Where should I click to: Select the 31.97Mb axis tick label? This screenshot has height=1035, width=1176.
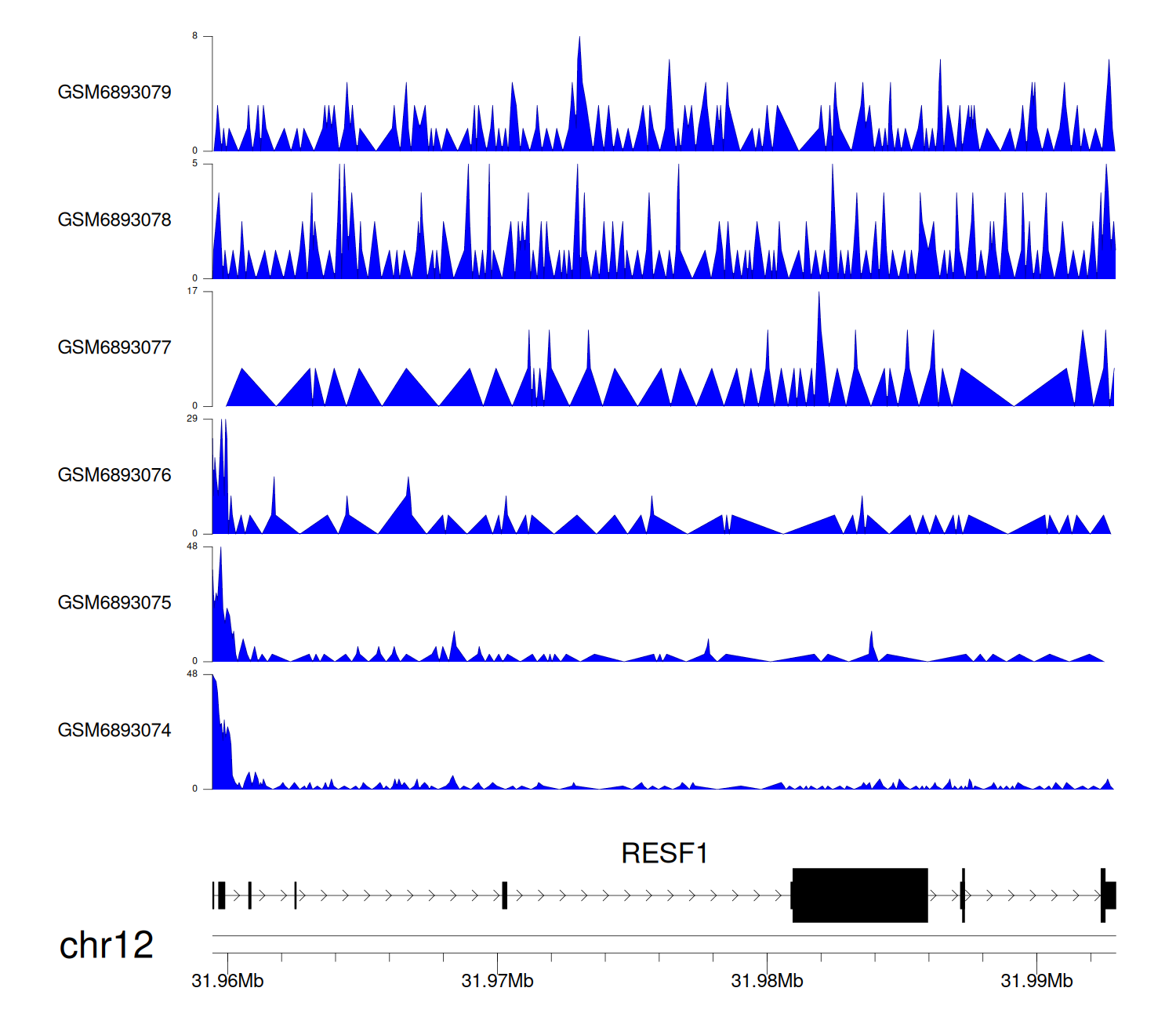pos(497,981)
